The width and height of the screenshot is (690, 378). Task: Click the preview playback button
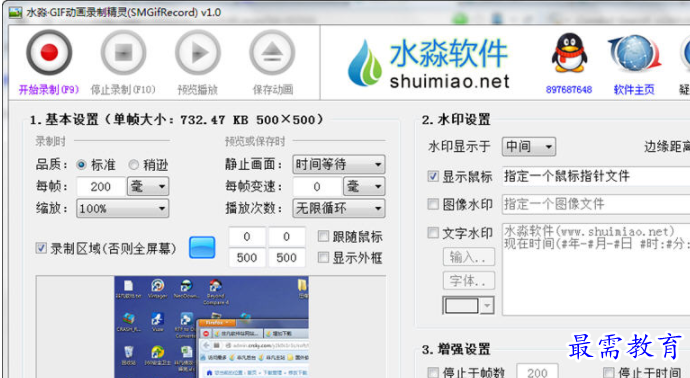(198, 52)
